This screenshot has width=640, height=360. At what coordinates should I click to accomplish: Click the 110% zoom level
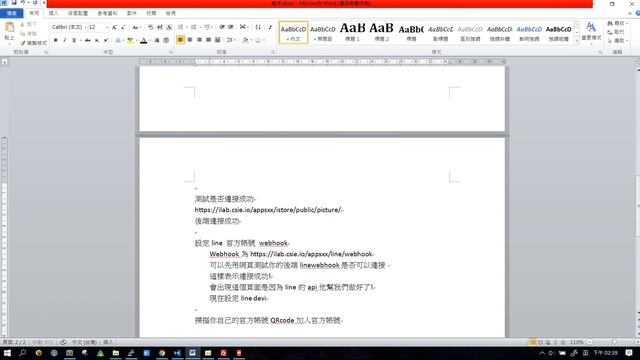pos(577,342)
